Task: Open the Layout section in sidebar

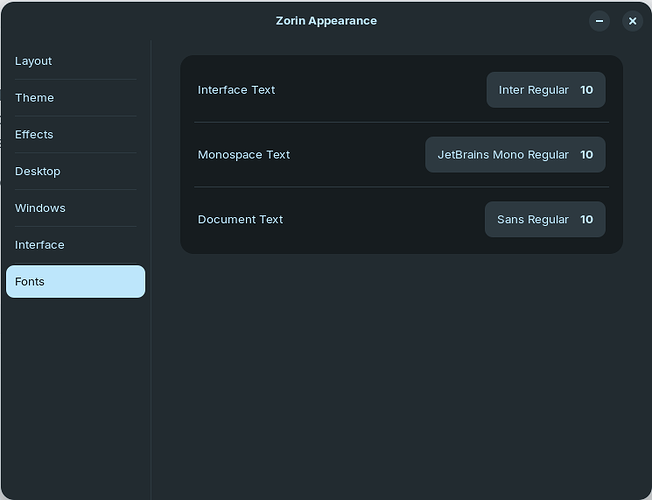Action: point(75,61)
